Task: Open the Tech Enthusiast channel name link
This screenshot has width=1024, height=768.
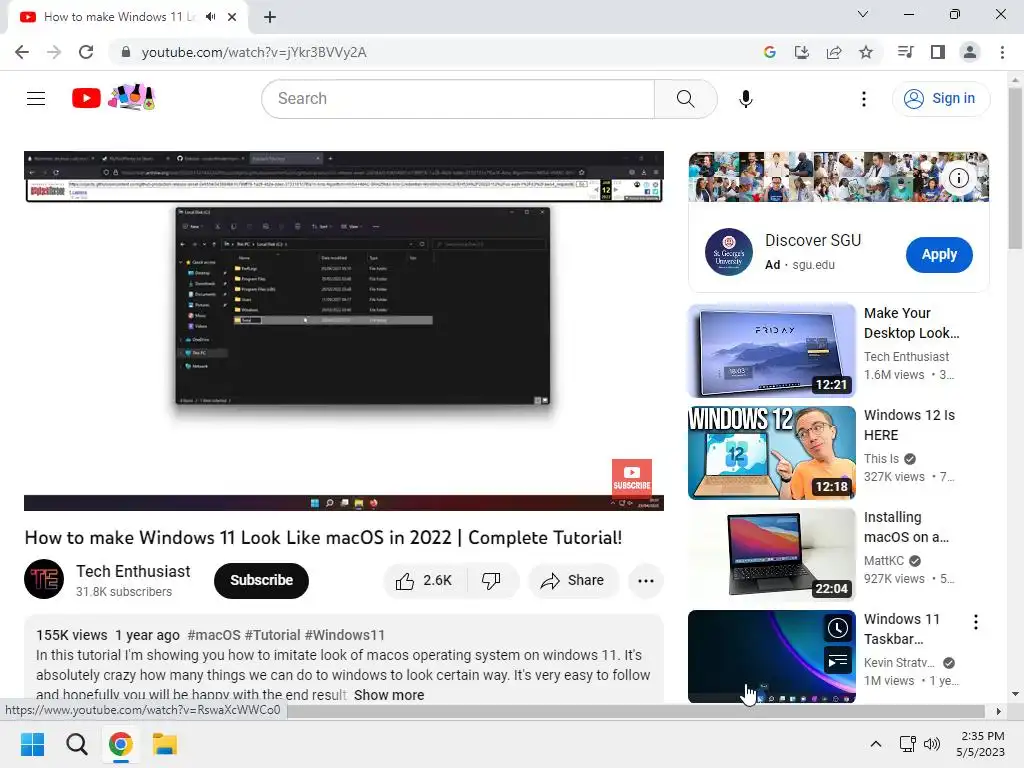Action: point(133,571)
